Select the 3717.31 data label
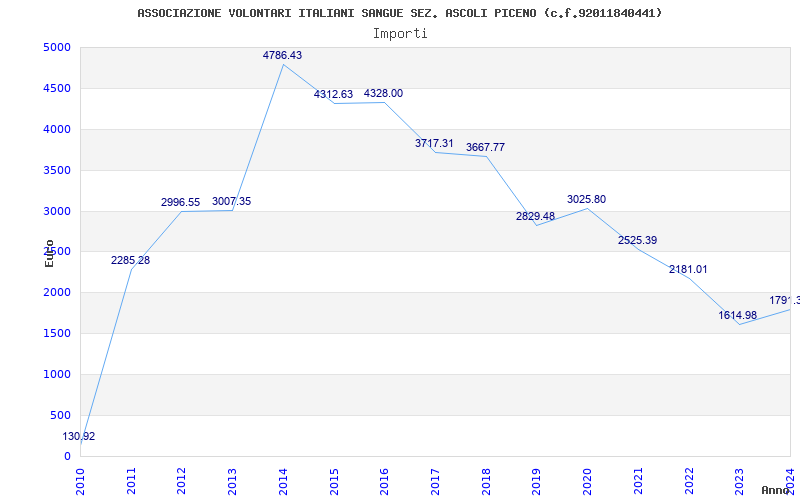Image resolution: width=800 pixels, height=500 pixels. tap(434, 143)
